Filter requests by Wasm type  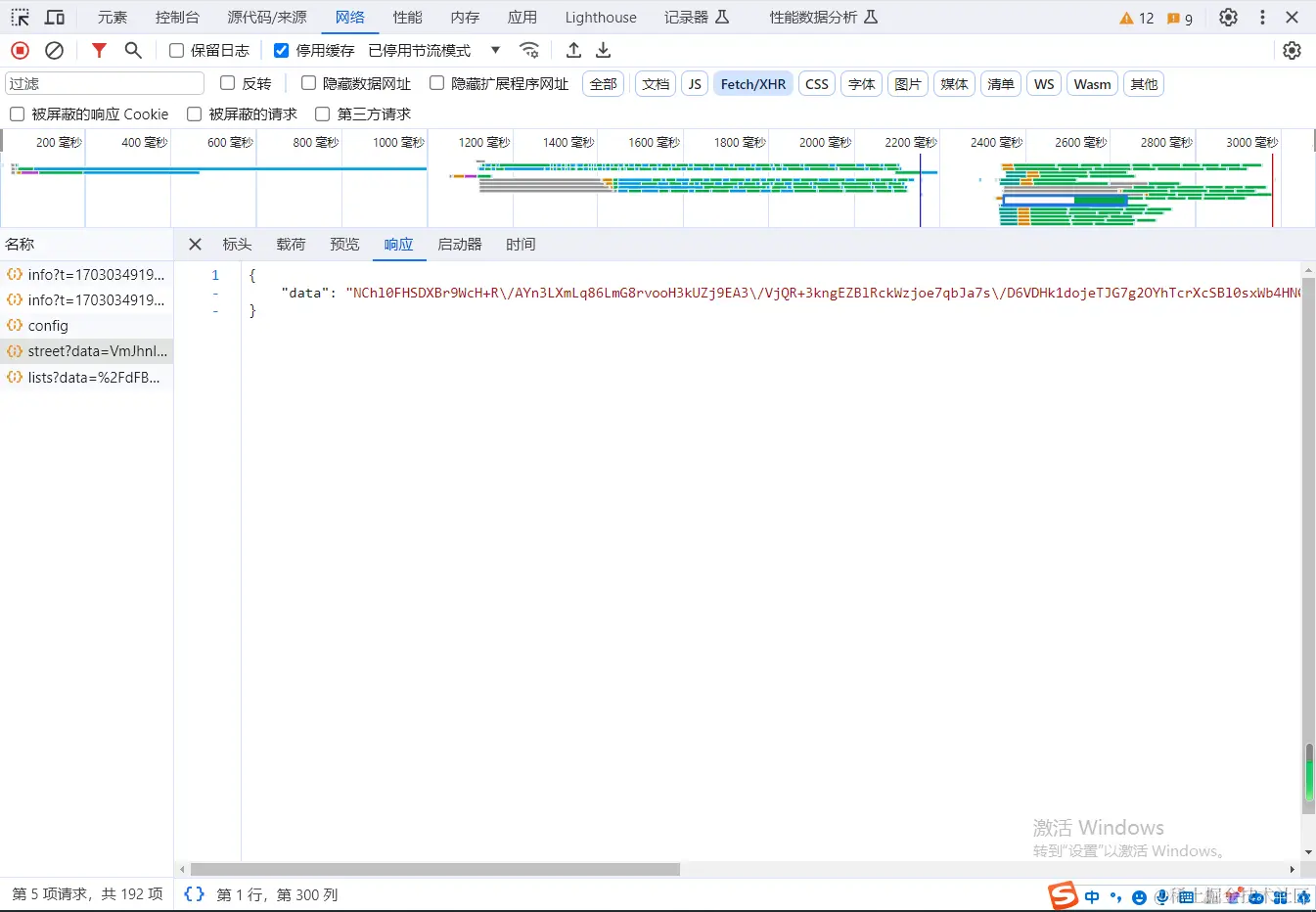pos(1092,84)
